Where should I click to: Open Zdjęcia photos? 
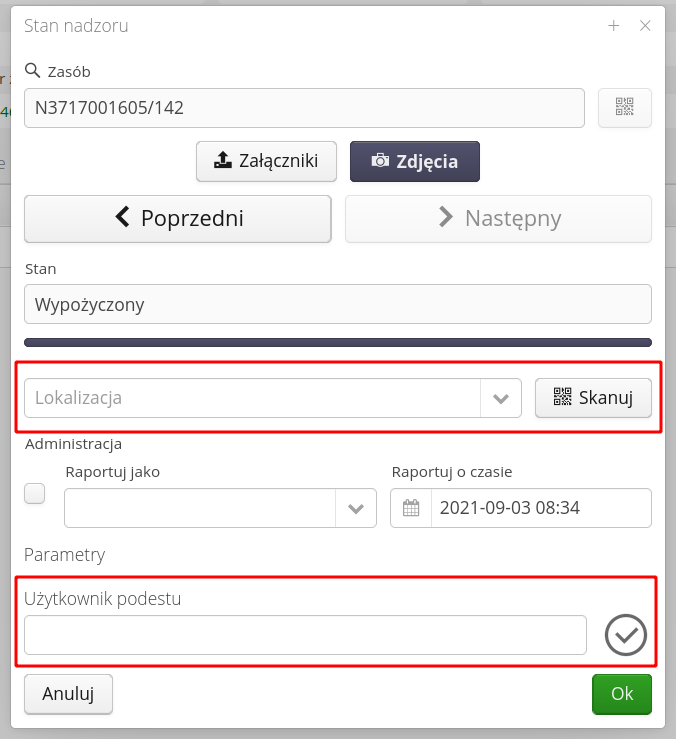pos(414,161)
